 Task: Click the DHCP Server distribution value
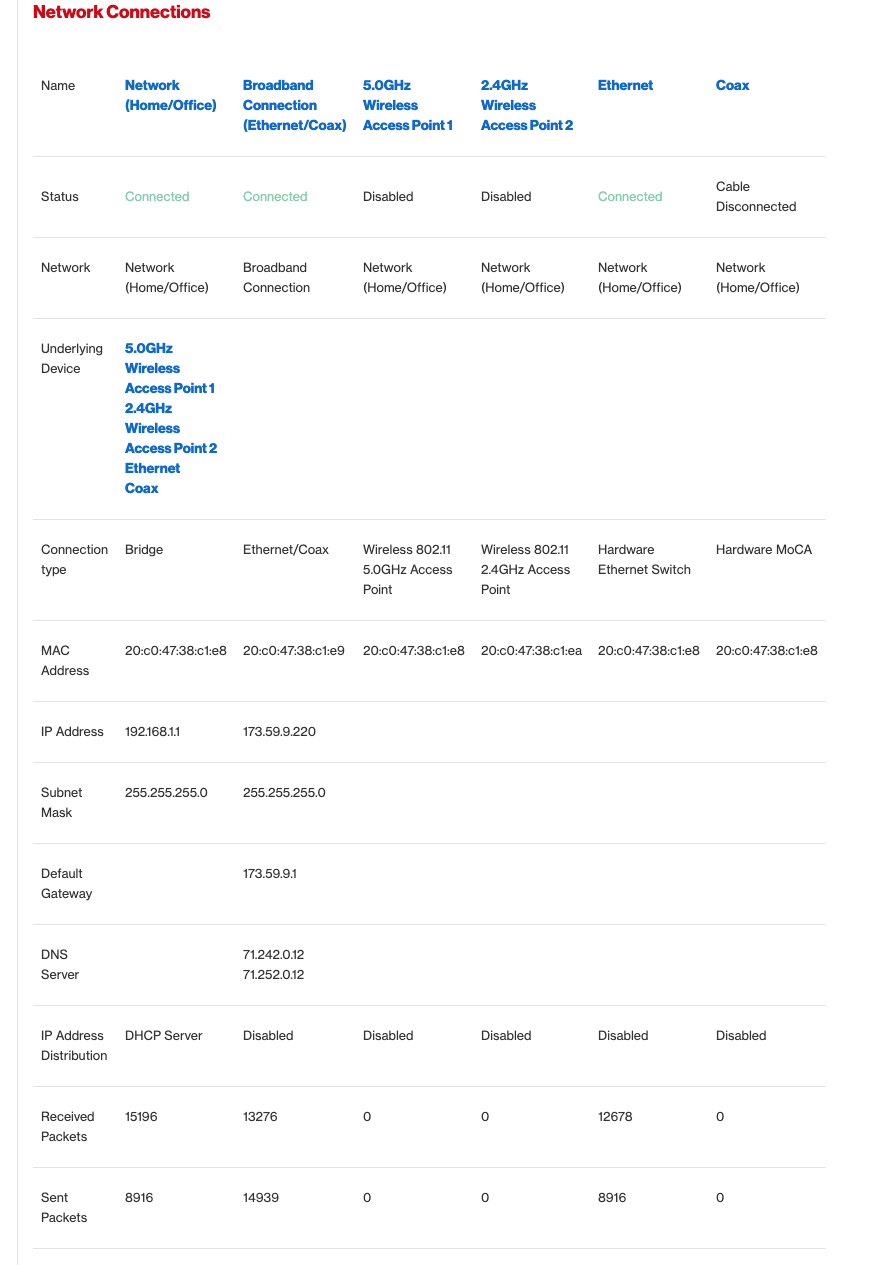click(x=163, y=1036)
